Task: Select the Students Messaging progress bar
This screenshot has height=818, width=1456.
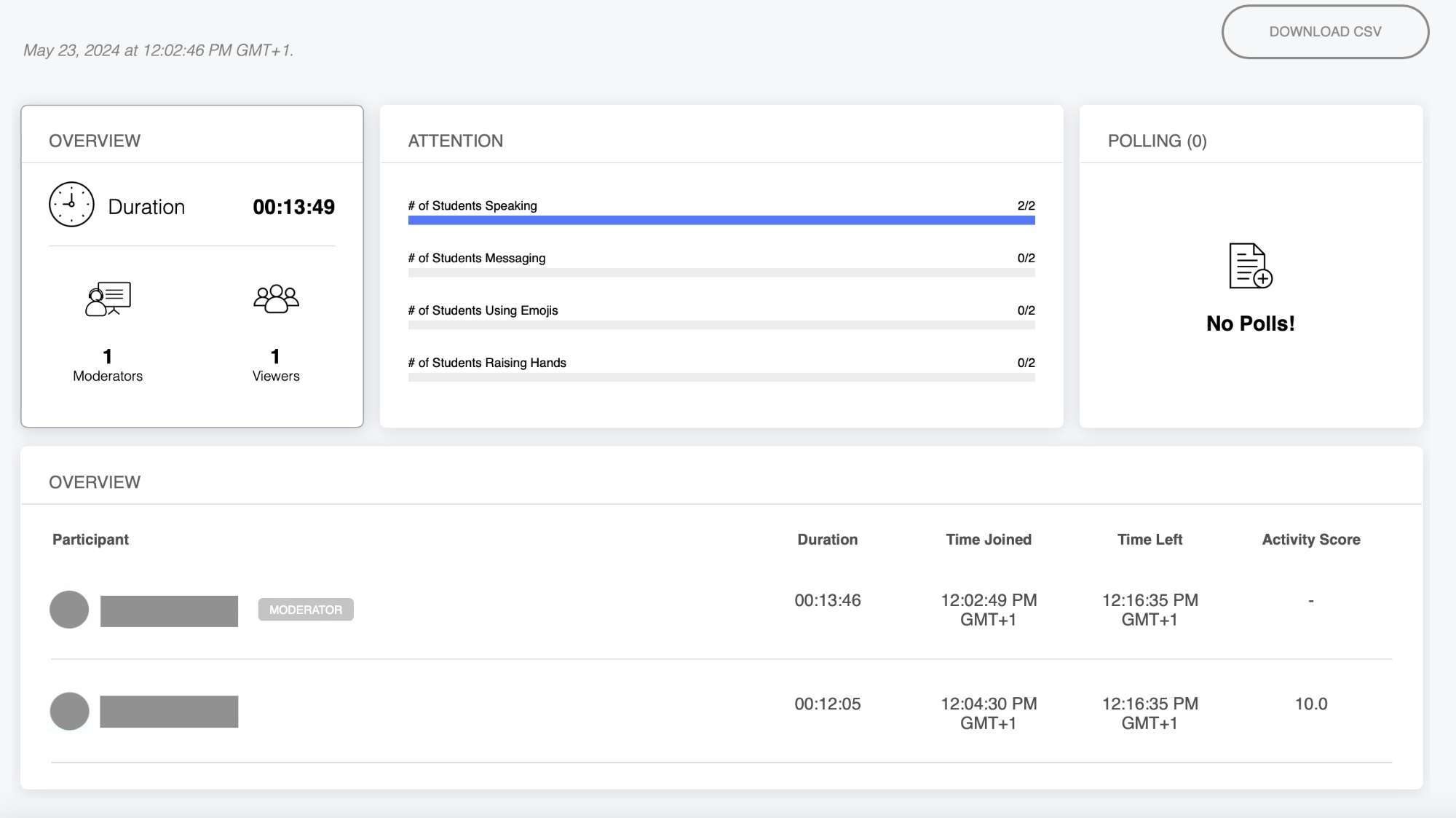Action: (x=721, y=272)
